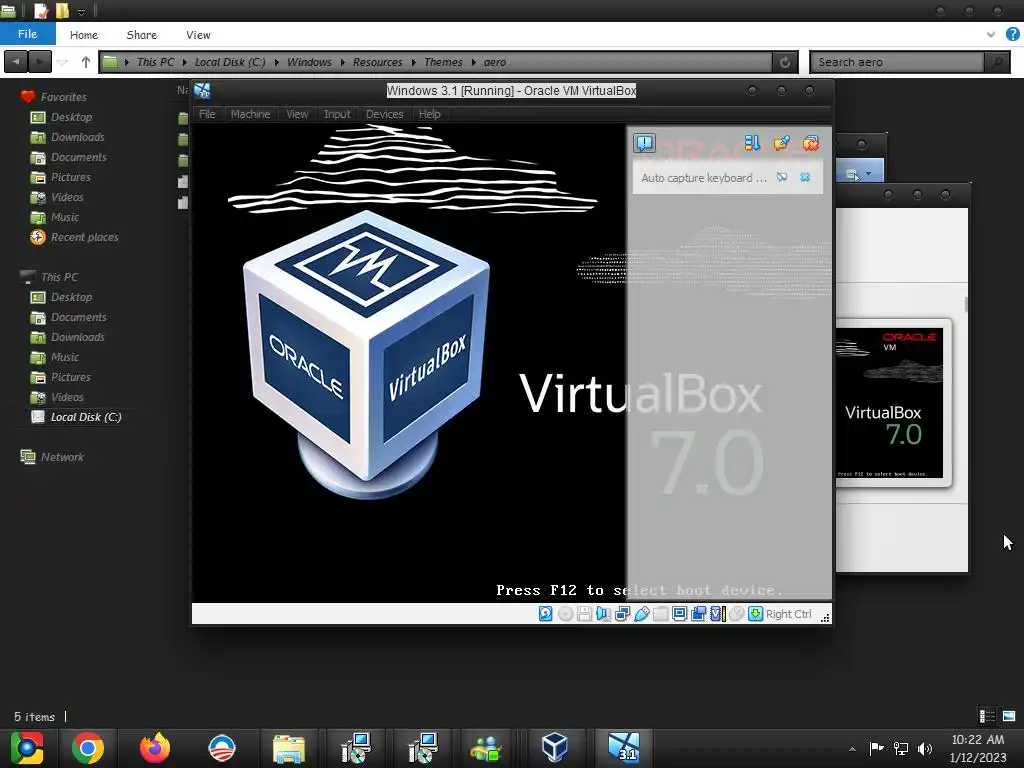The height and width of the screenshot is (768, 1024).
Task: Open the dropdown arrow in VirtualBox Manager toolbar
Action: click(x=869, y=174)
